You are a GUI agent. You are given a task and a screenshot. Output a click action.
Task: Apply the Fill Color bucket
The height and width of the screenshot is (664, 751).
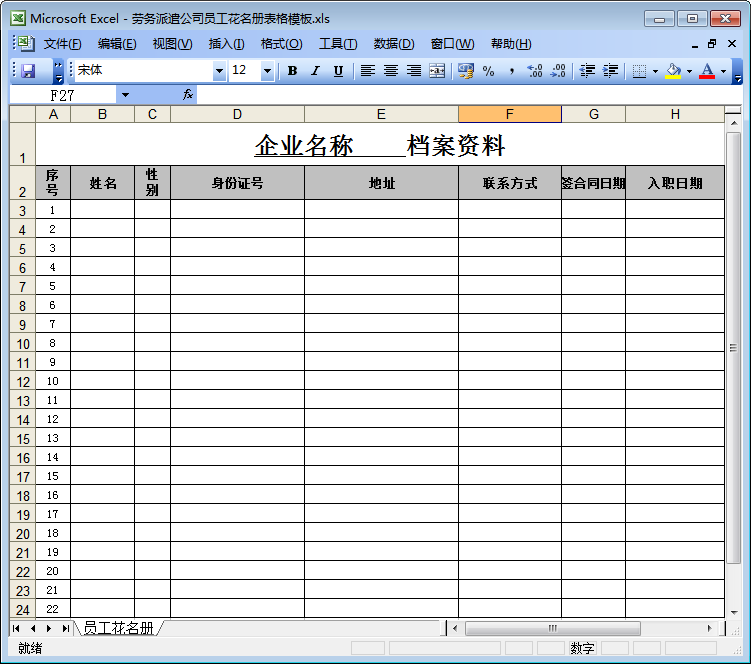pyautogui.click(x=673, y=71)
